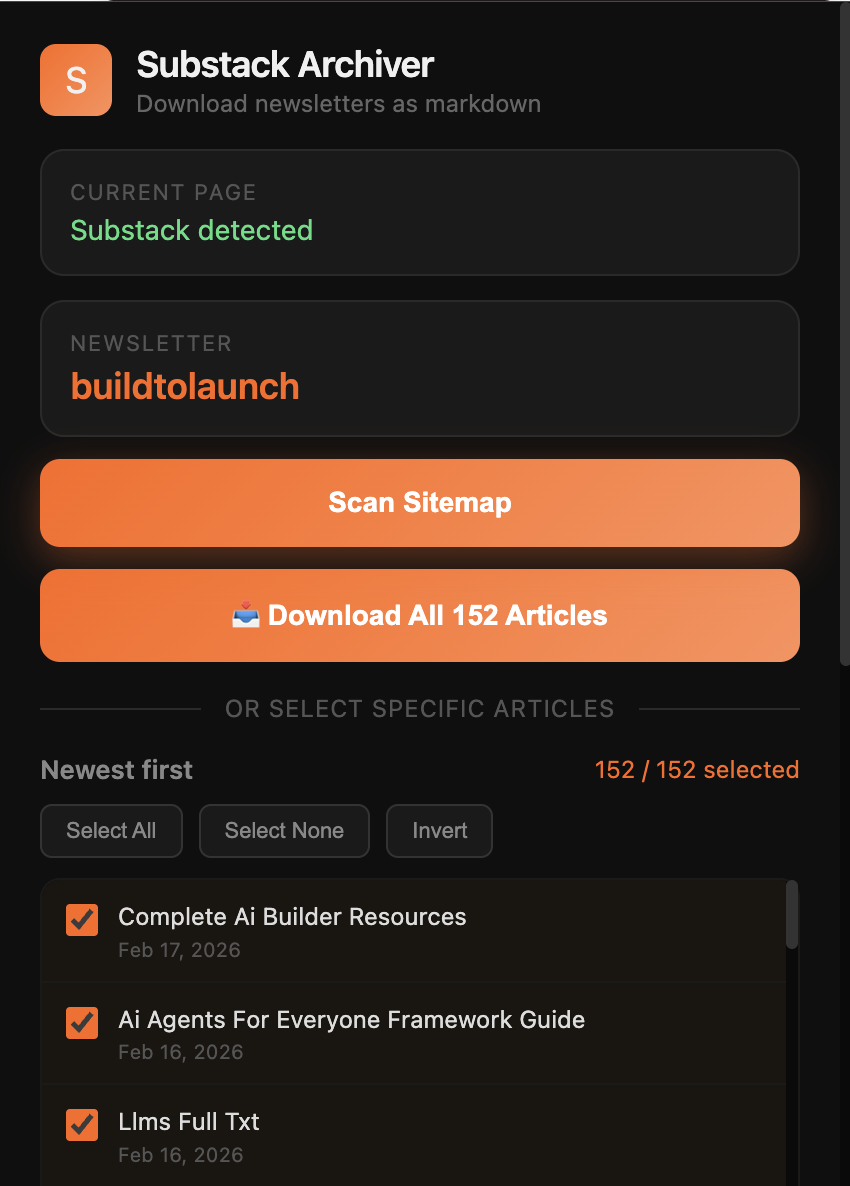
Task: Click the orange Substack Archiver S logo
Action: click(76, 80)
